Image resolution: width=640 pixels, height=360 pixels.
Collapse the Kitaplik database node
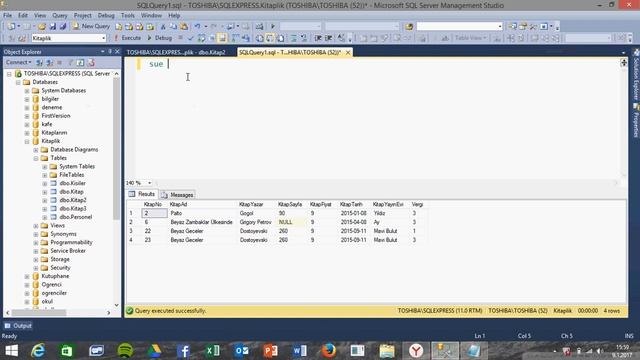pyautogui.click(x=27, y=141)
